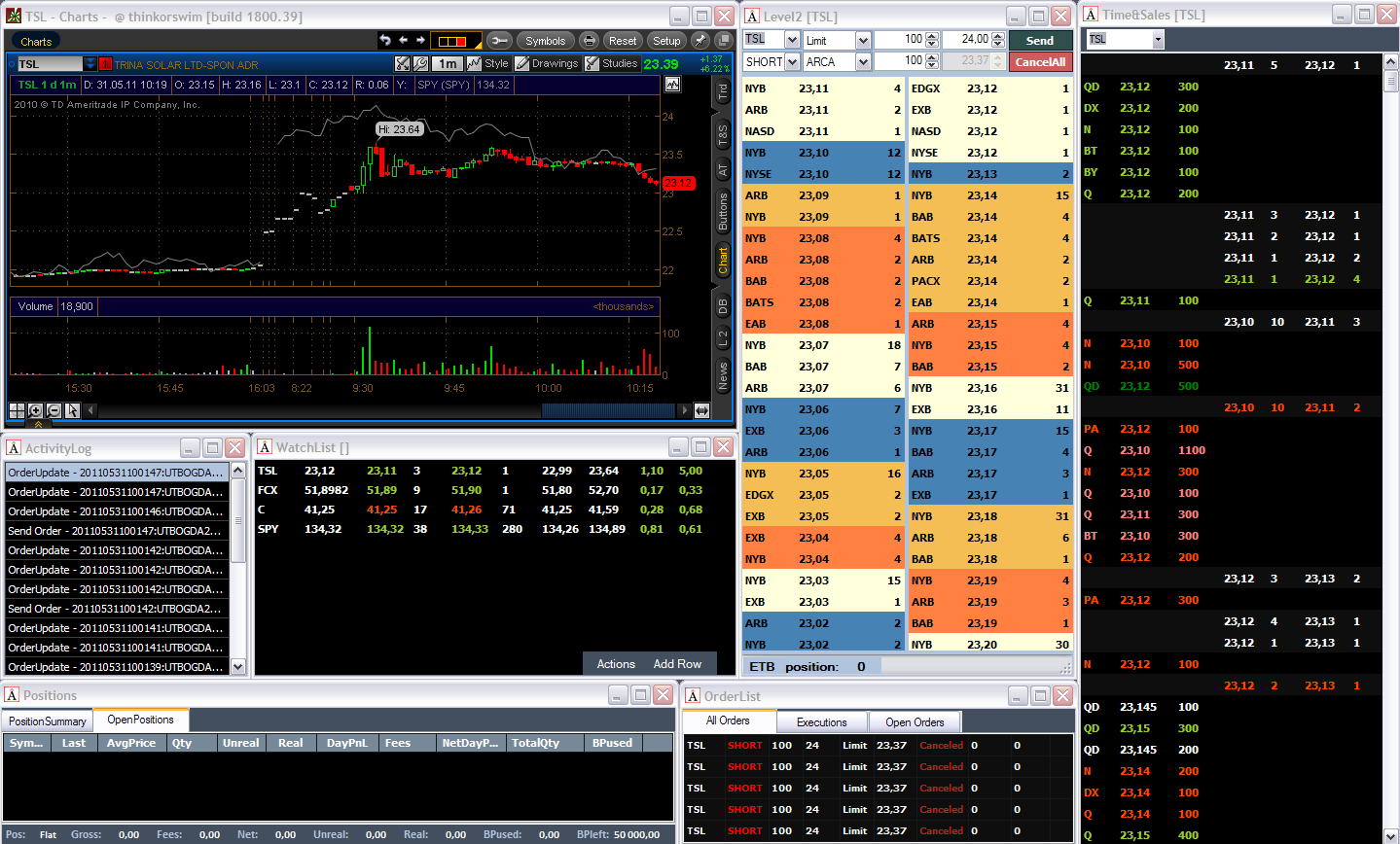Click the small chart icon above Trd tab
The width and height of the screenshot is (1400, 844).
point(672,85)
